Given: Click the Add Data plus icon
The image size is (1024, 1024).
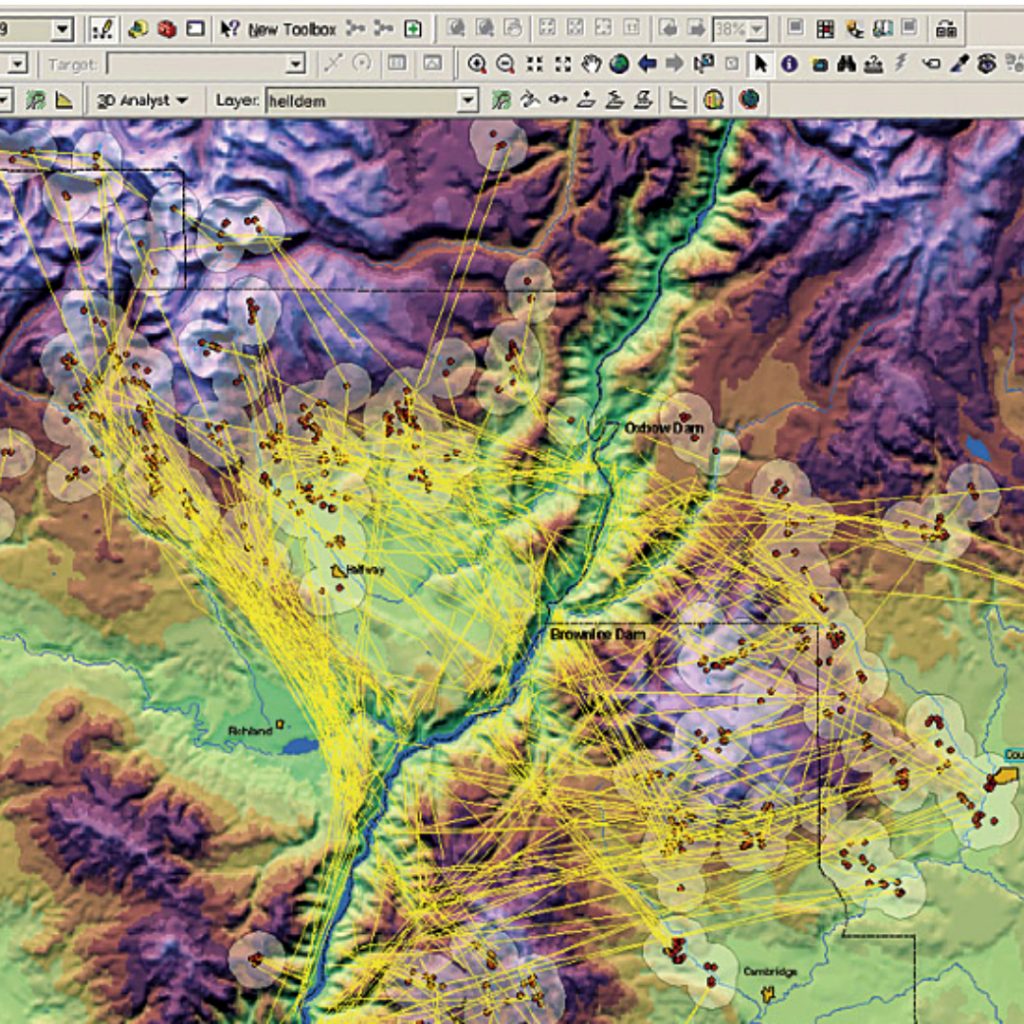Looking at the screenshot, I should pos(411,29).
